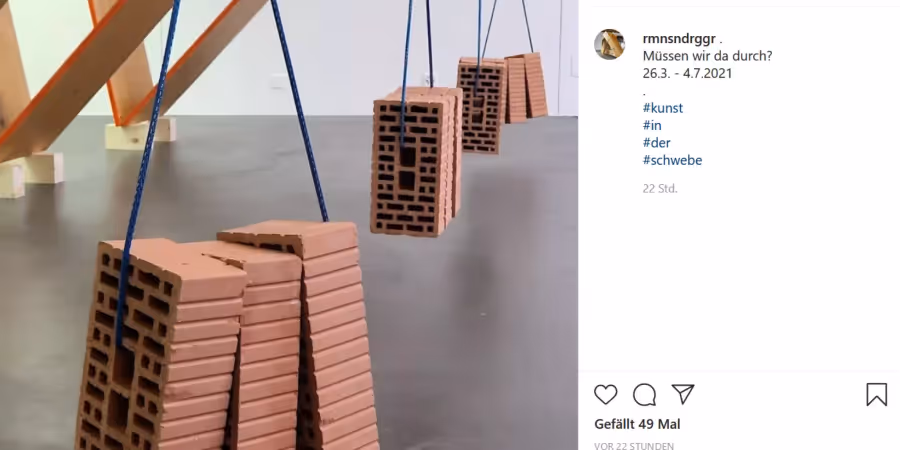Open the rmnsndrggr username link

(679, 39)
